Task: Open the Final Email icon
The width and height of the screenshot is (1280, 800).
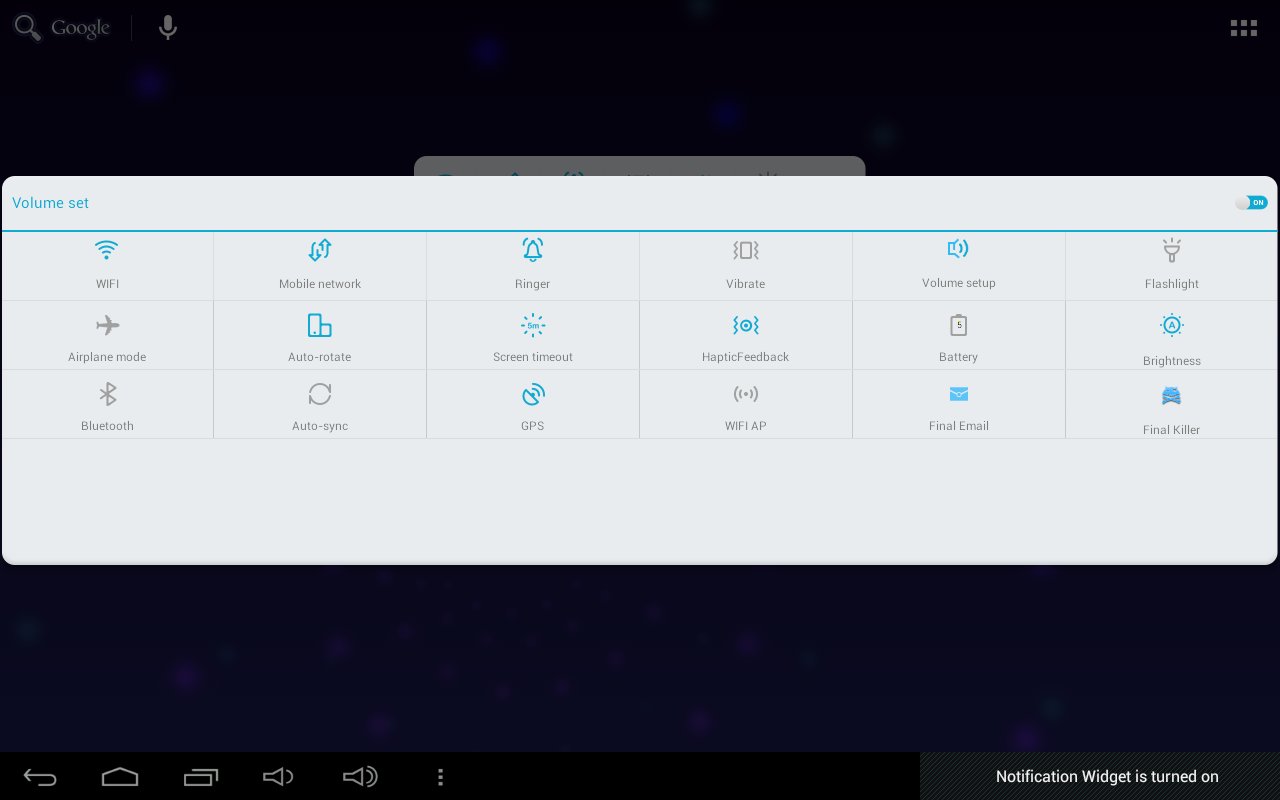Action: [958, 394]
